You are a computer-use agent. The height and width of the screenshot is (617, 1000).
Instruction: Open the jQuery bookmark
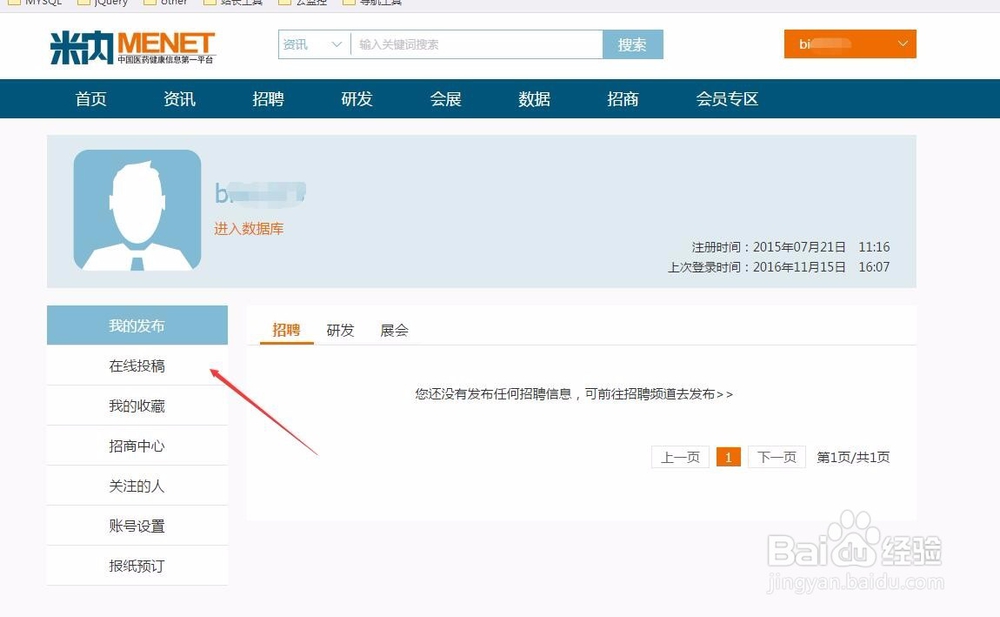coord(100,3)
